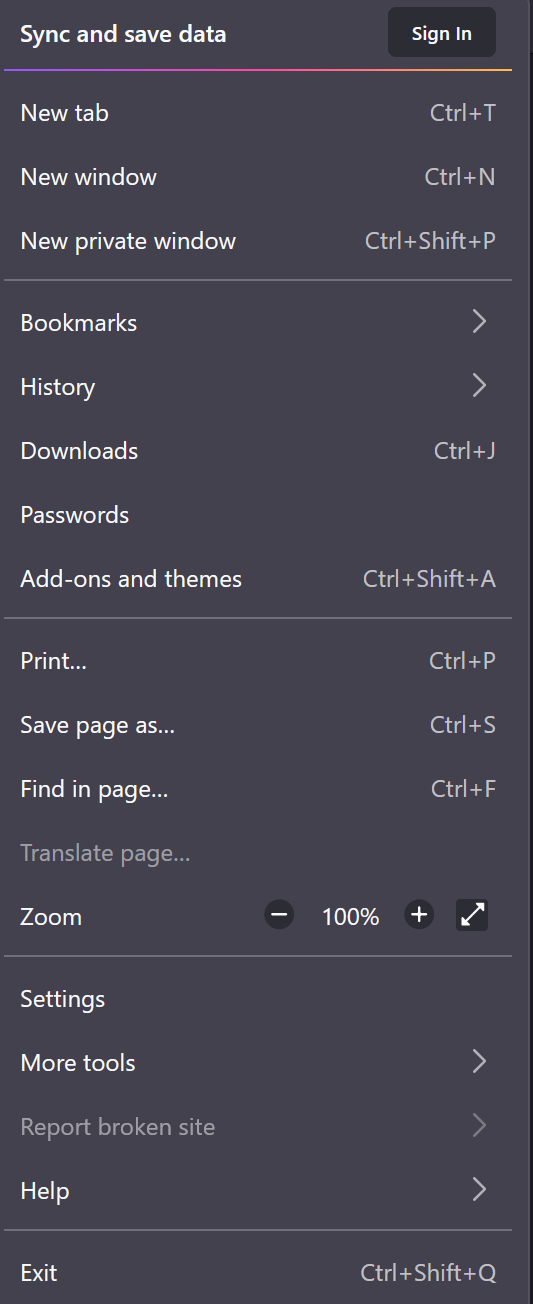Screen dimensions: 533x1304
Task: Open Passwords from the menu
Action: pos(258,515)
